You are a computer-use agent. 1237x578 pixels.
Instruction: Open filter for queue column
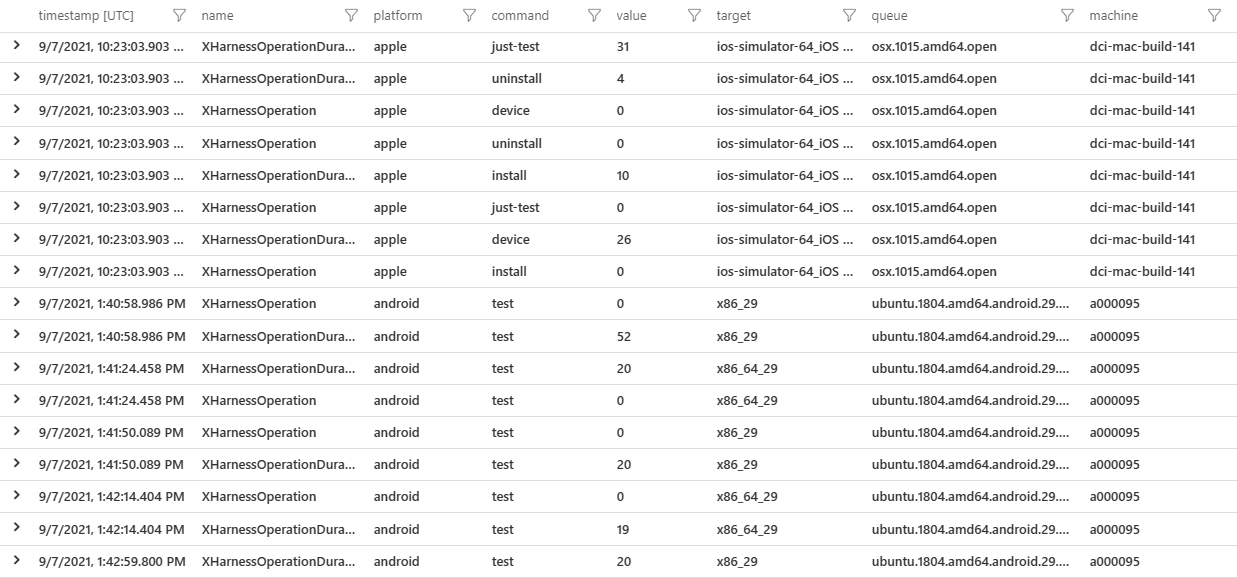(1067, 16)
